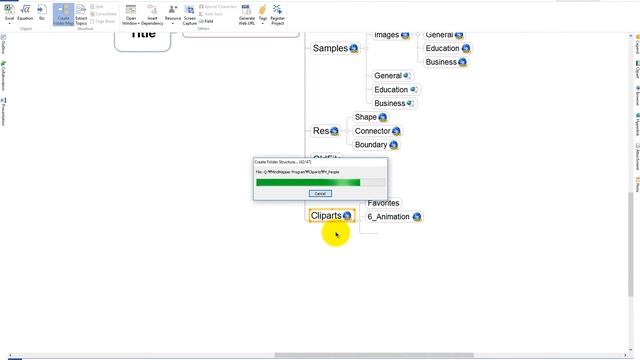This screenshot has width=640, height=360.
Task: Click the hyperlink icon on 6_Animation
Action: (x=417, y=217)
